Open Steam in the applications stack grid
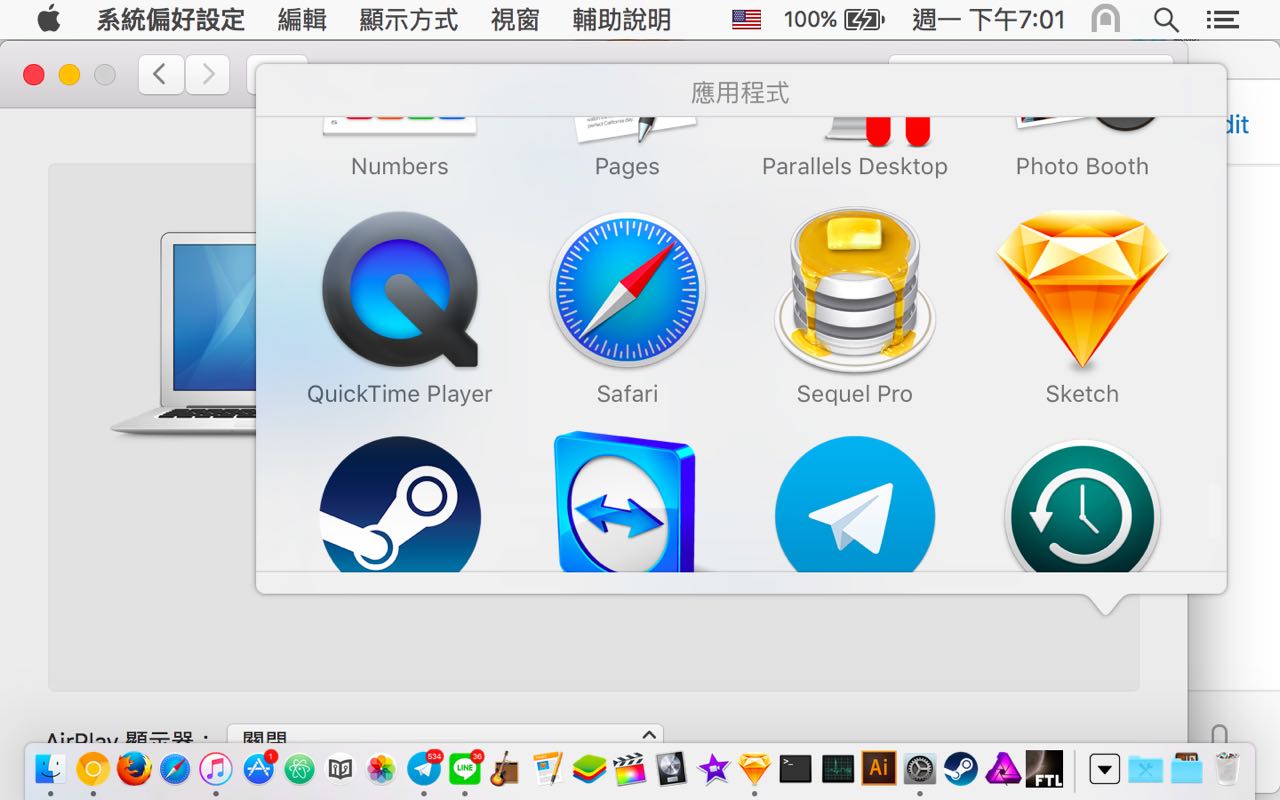This screenshot has height=800, width=1280. (400, 505)
